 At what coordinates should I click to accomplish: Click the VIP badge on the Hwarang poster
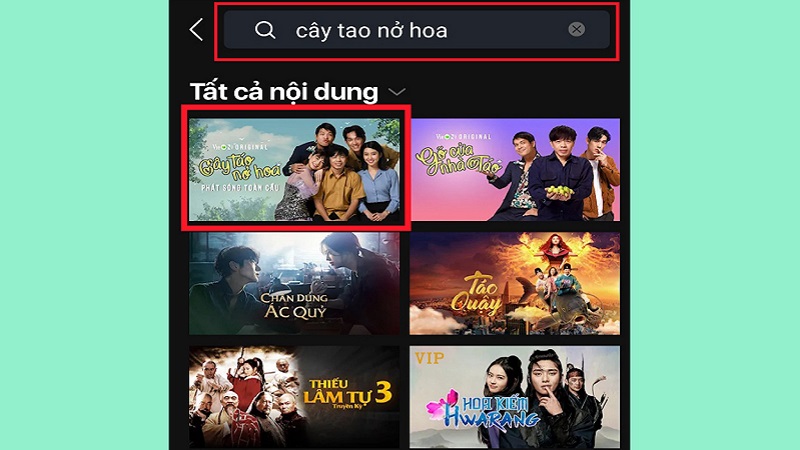[x=430, y=358]
